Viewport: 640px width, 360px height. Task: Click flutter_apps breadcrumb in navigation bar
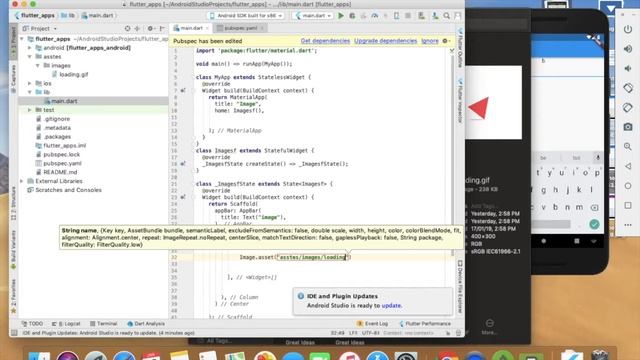click(x=35, y=16)
